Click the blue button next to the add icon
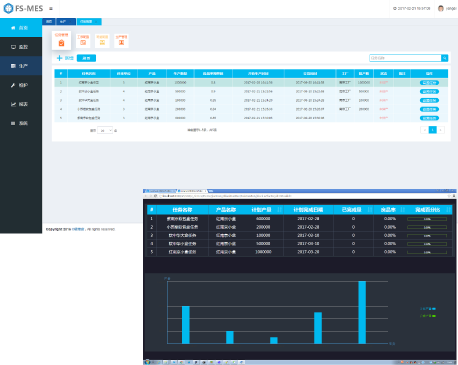The image size is (458, 365). pos(86,58)
